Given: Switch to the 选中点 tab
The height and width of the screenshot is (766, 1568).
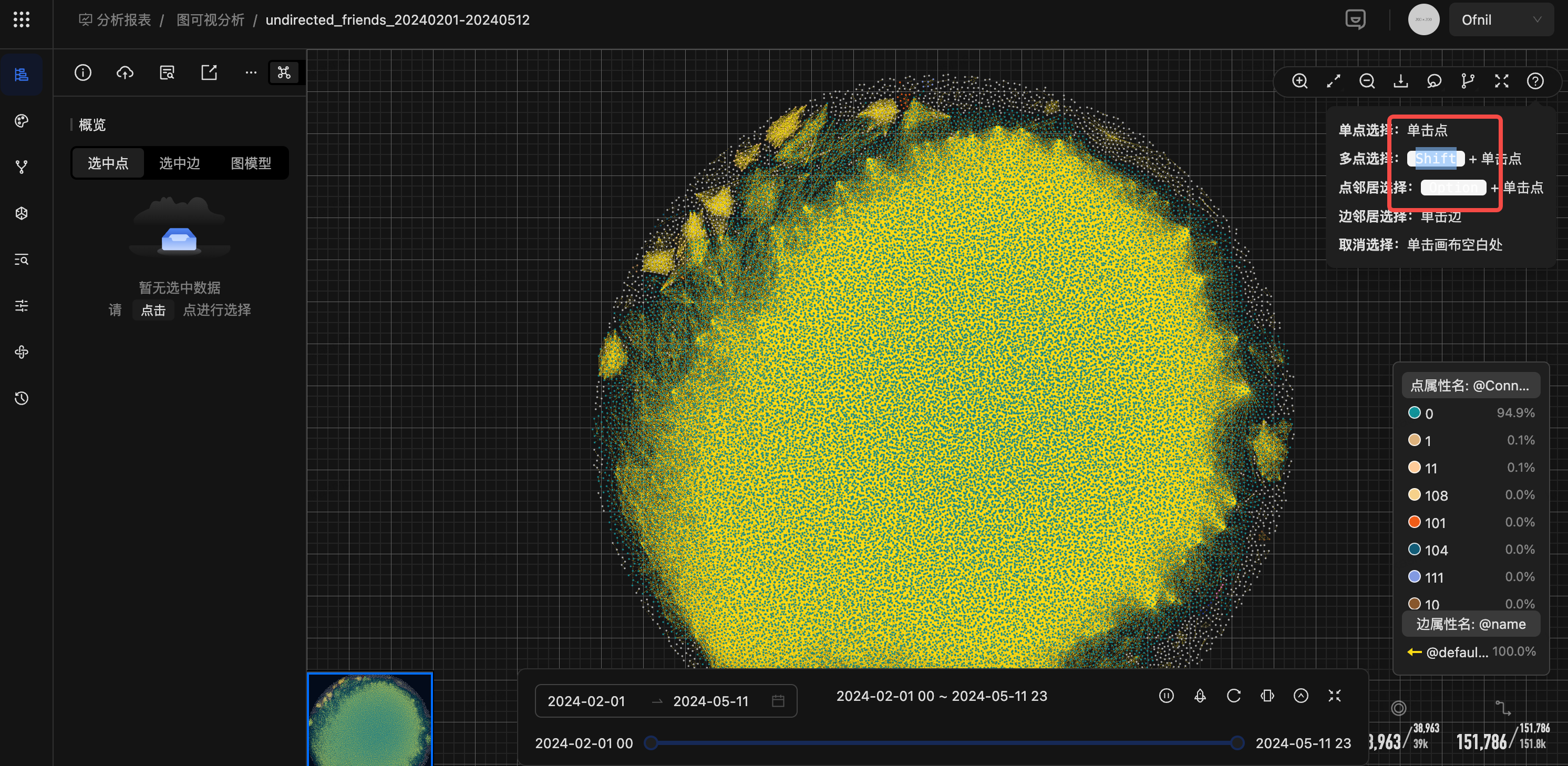Looking at the screenshot, I should (108, 163).
